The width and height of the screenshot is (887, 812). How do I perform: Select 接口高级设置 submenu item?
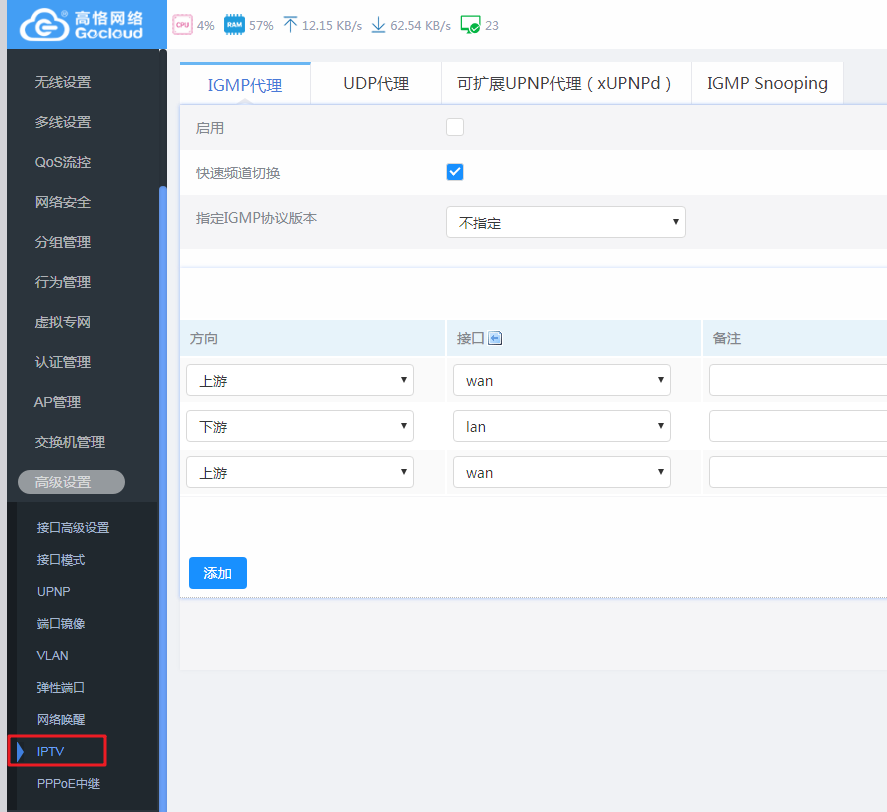[x=73, y=527]
